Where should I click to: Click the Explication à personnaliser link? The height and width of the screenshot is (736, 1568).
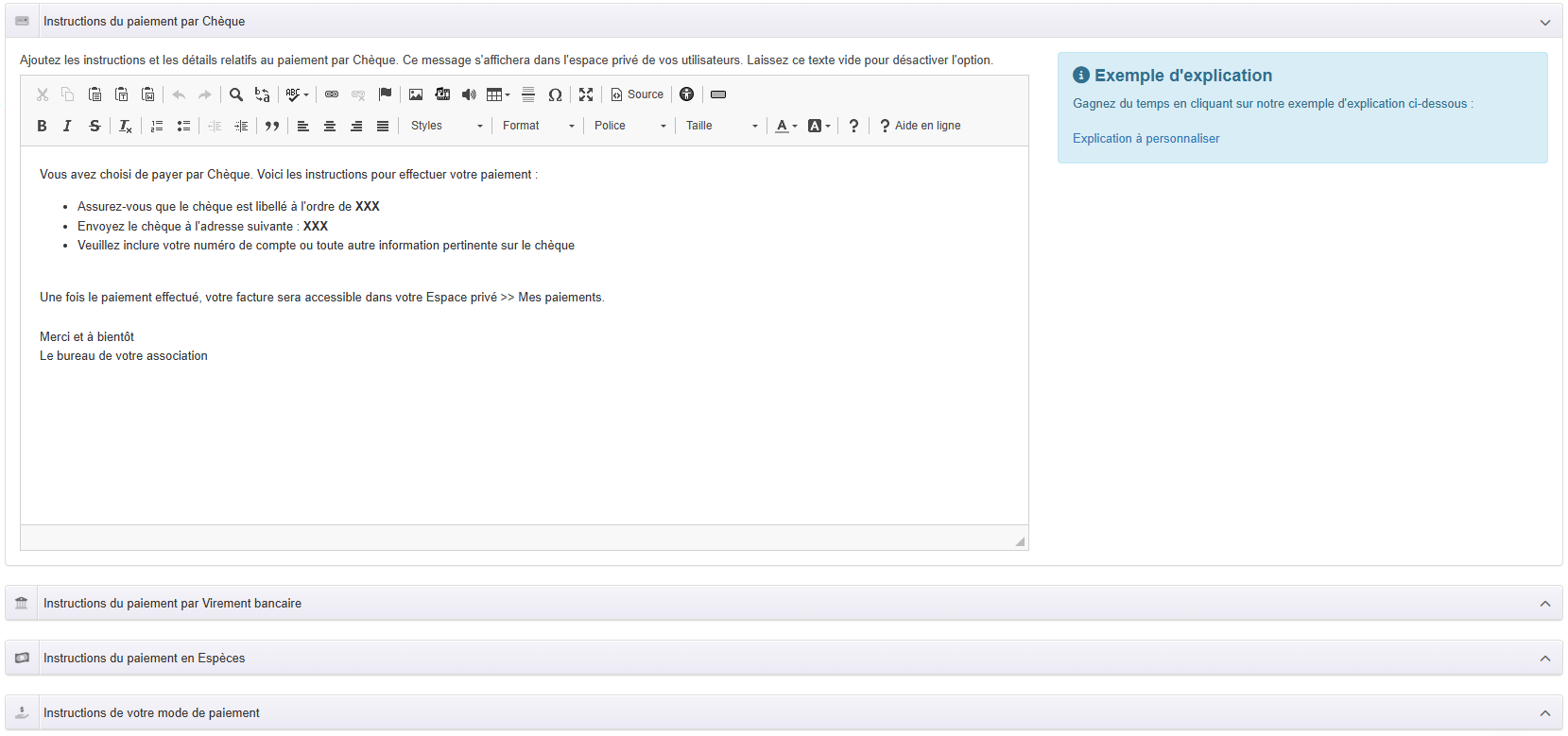pyautogui.click(x=1146, y=139)
